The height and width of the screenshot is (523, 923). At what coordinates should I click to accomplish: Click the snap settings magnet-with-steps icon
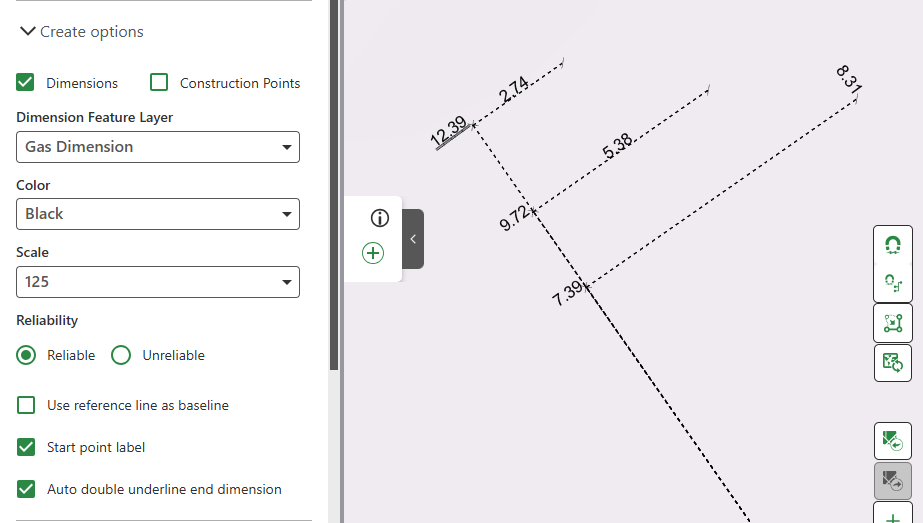point(893,283)
